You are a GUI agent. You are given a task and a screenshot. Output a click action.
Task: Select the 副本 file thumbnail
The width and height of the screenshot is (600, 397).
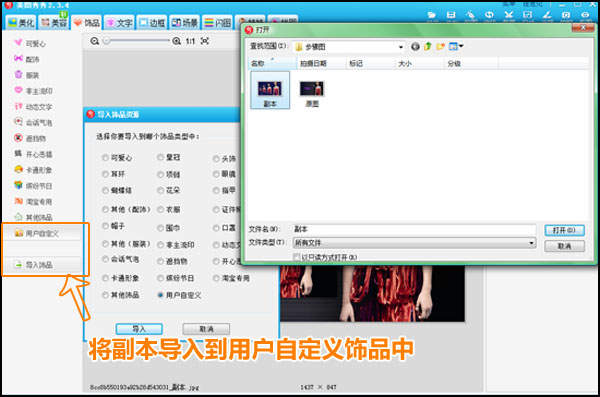[270, 90]
